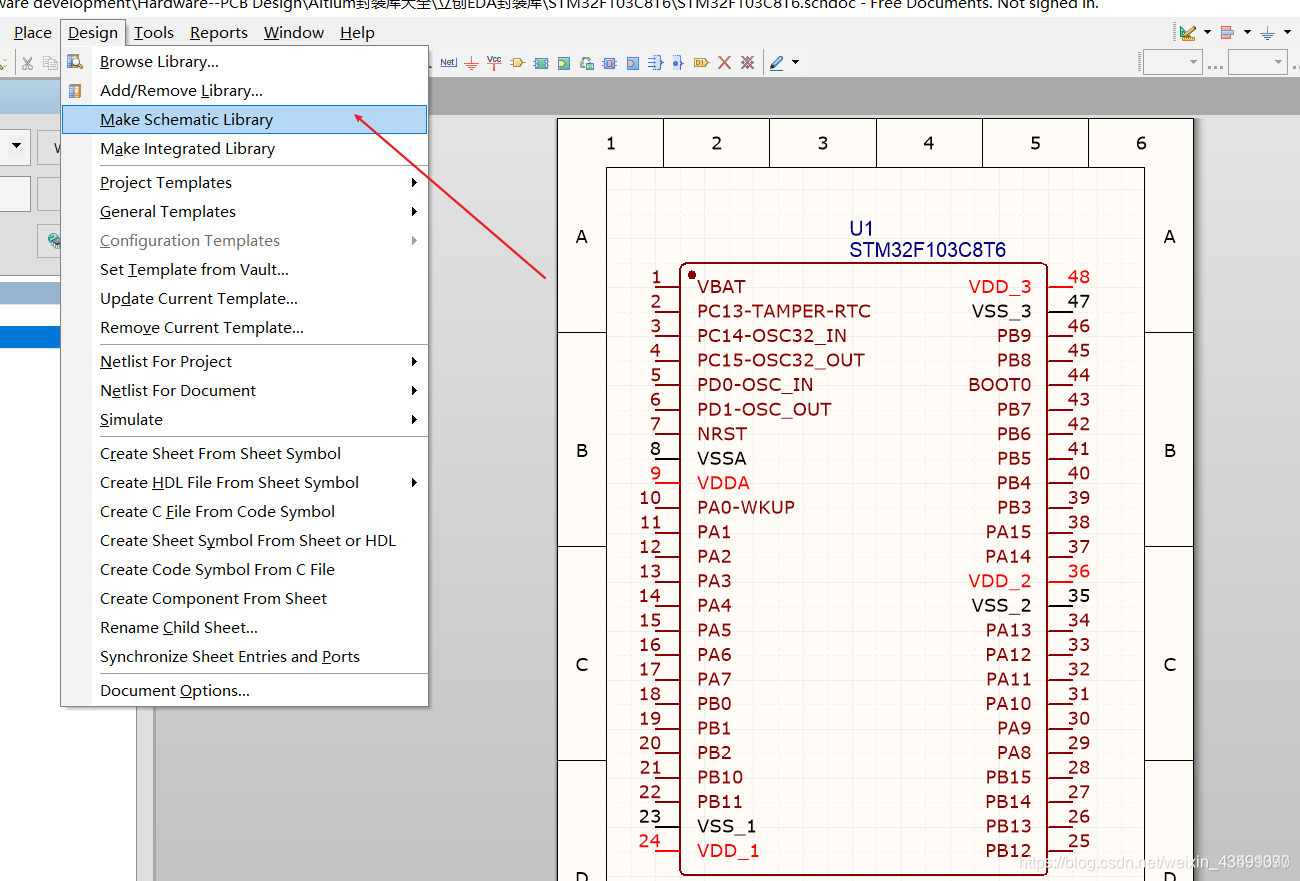Screen dimensions: 1300x881
Task: Open the Reports menu
Action: (219, 32)
